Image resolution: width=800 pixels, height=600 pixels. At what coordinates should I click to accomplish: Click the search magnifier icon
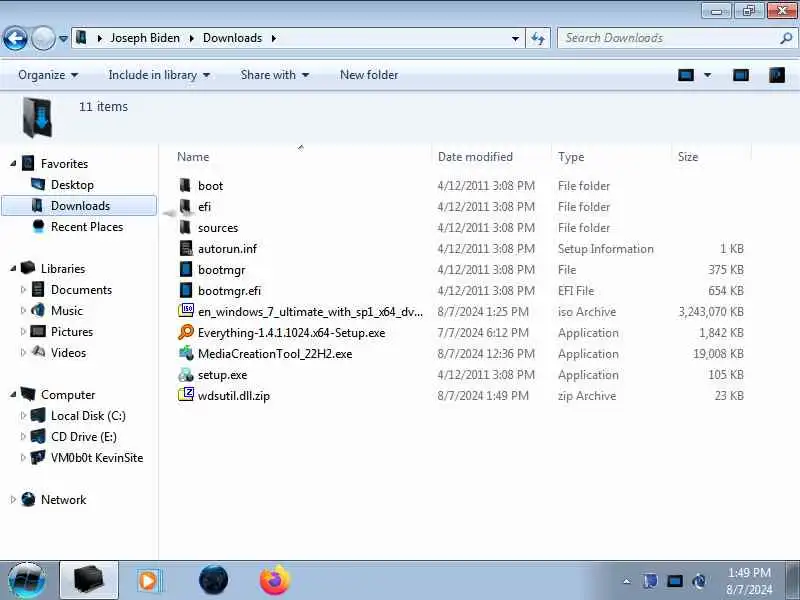(x=786, y=38)
